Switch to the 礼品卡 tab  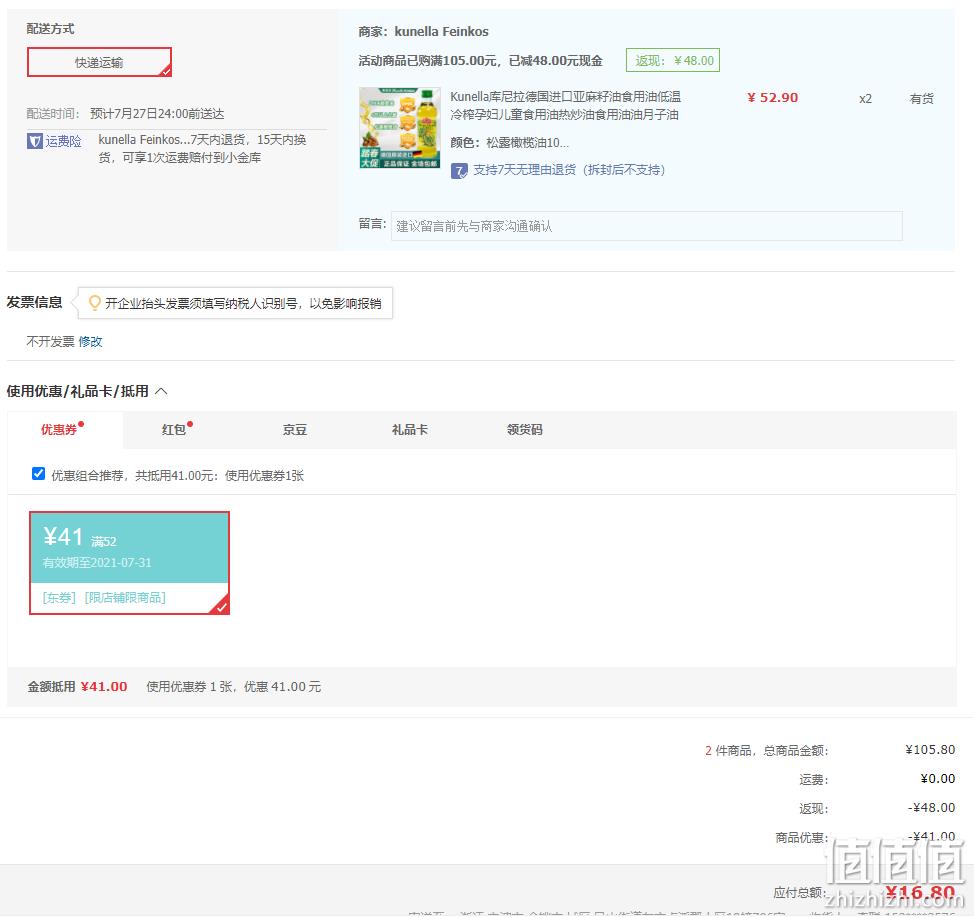tap(409, 429)
